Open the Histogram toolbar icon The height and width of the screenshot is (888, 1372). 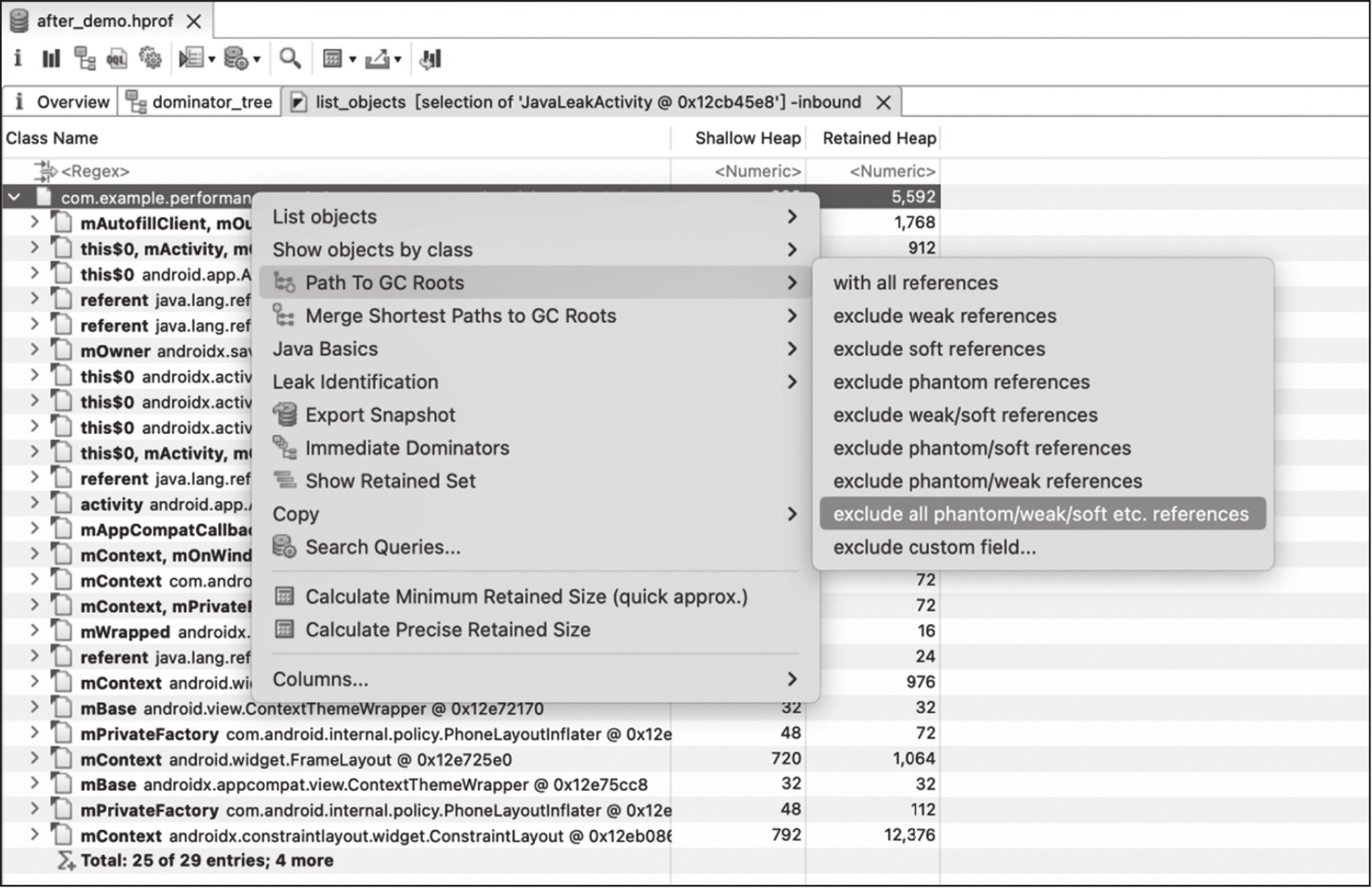[51, 58]
